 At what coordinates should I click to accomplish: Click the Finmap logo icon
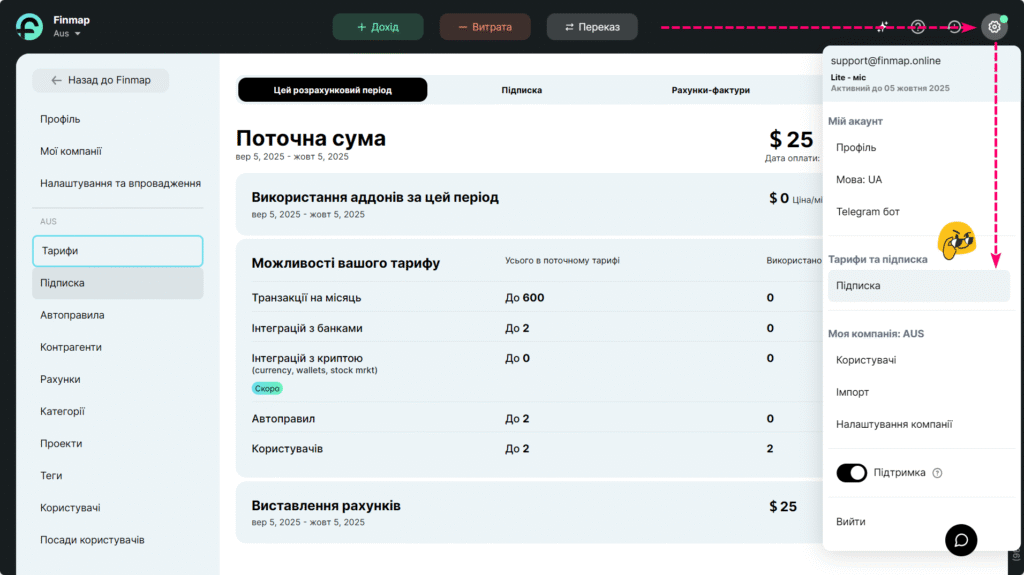(x=29, y=27)
